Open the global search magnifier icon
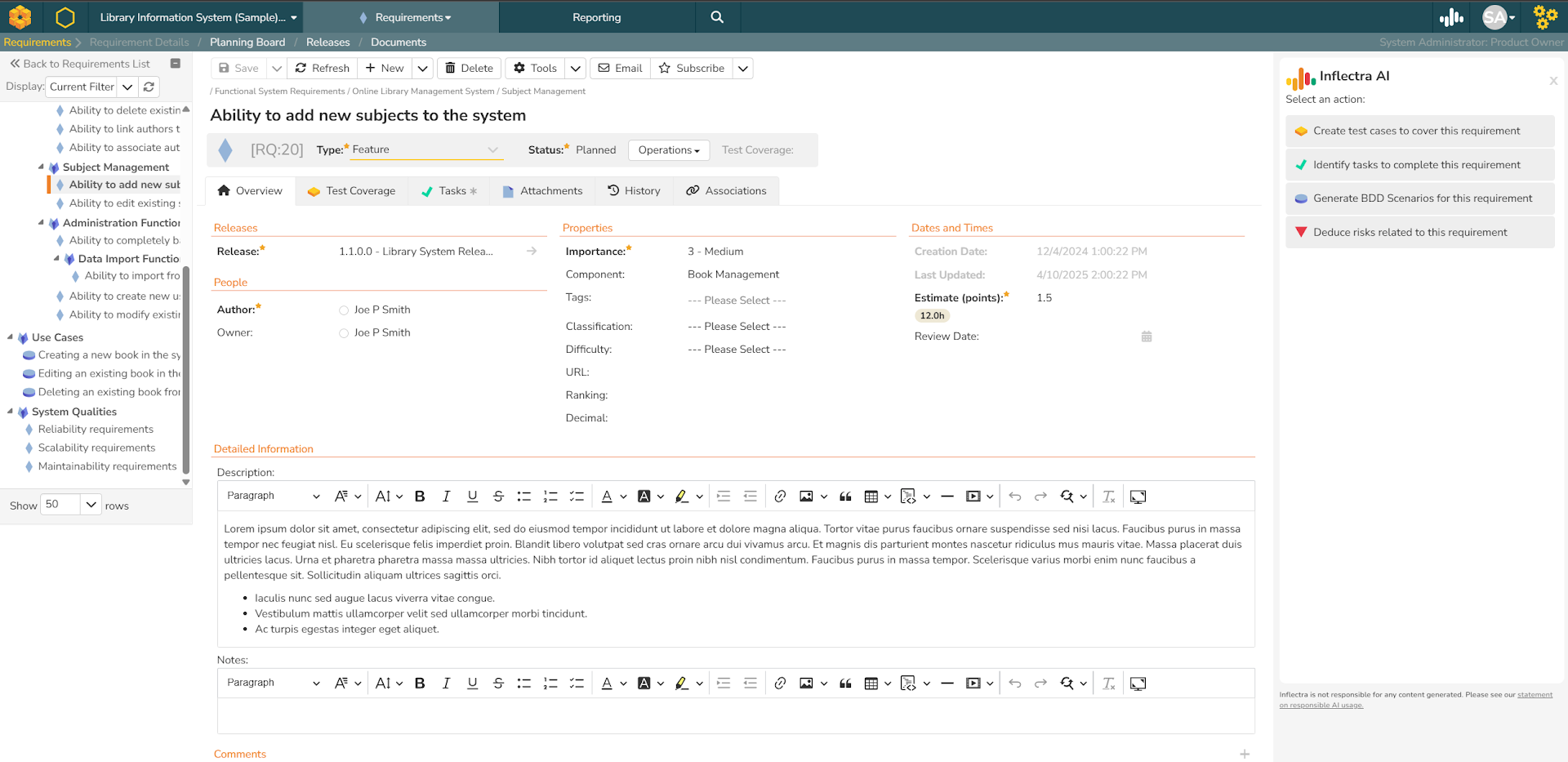 (x=717, y=17)
